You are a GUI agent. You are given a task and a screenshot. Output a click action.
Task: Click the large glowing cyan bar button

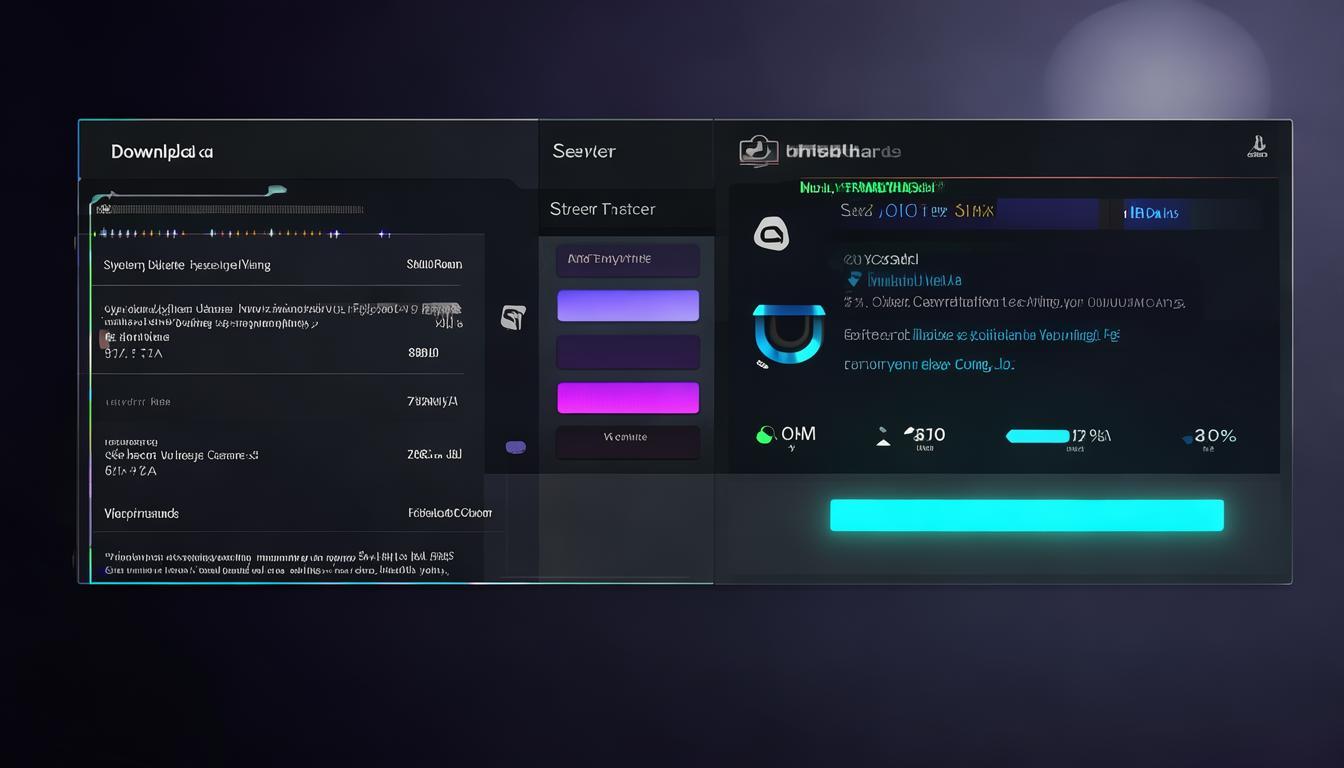pos(1027,515)
